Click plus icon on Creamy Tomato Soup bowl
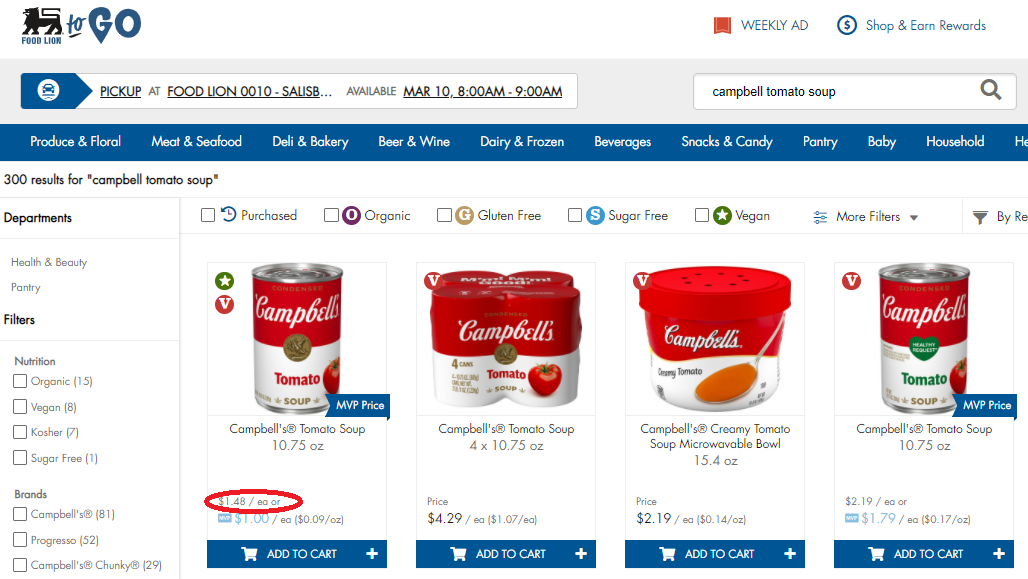 point(789,553)
